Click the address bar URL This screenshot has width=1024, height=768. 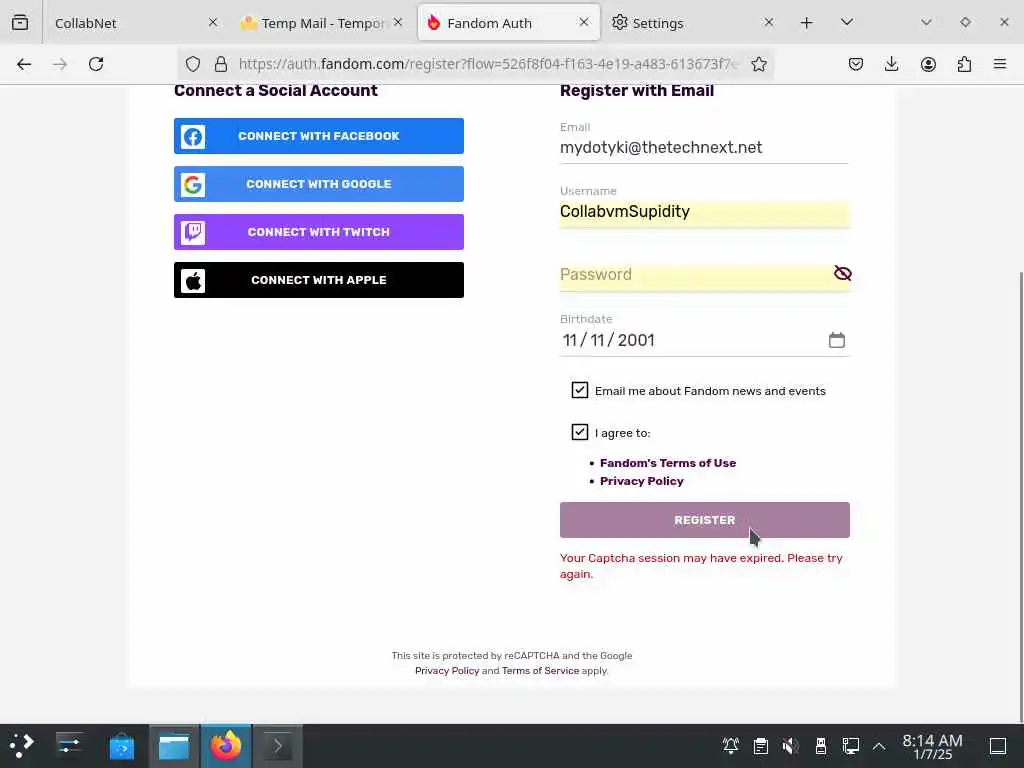[488, 64]
